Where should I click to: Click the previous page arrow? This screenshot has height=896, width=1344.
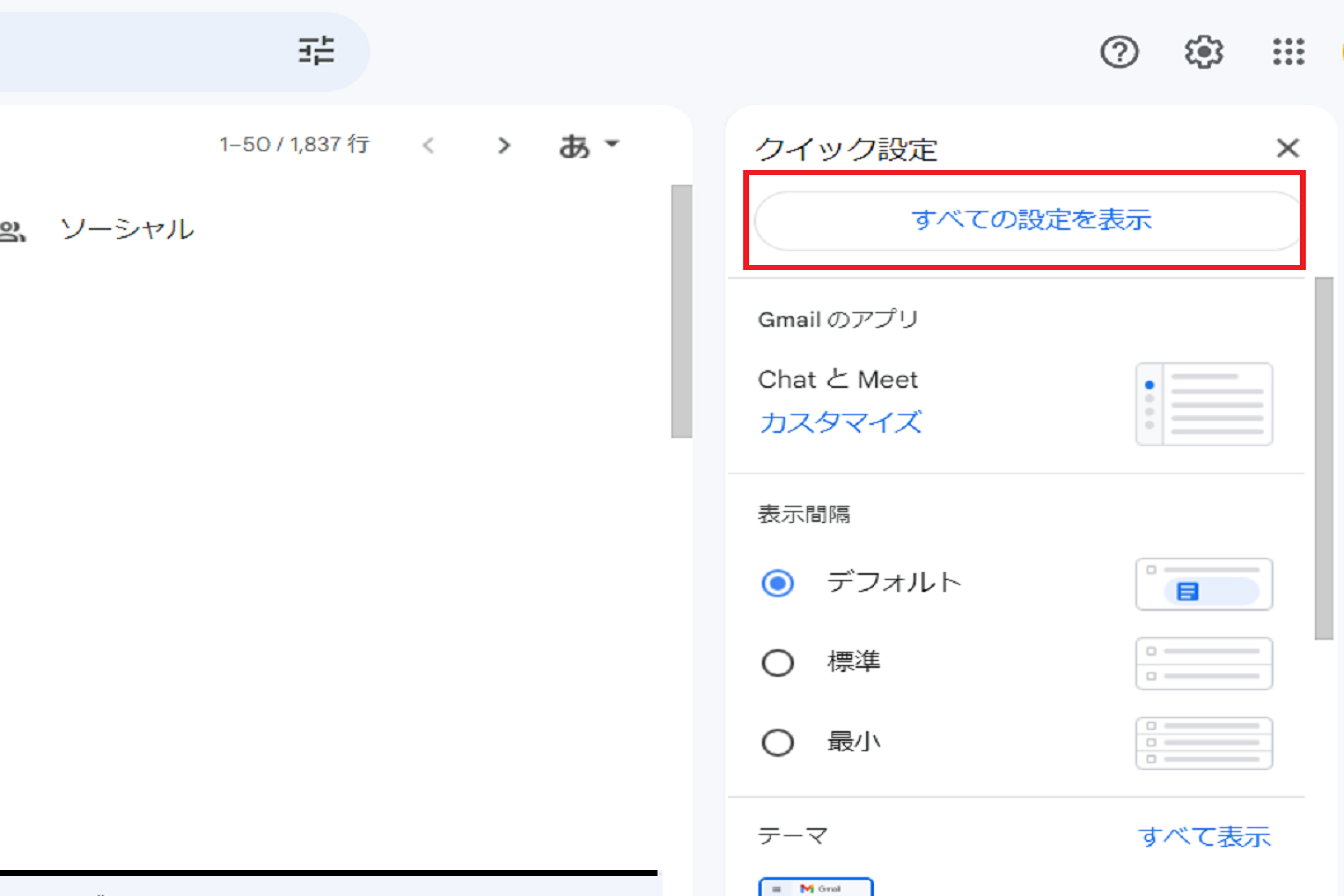[429, 146]
